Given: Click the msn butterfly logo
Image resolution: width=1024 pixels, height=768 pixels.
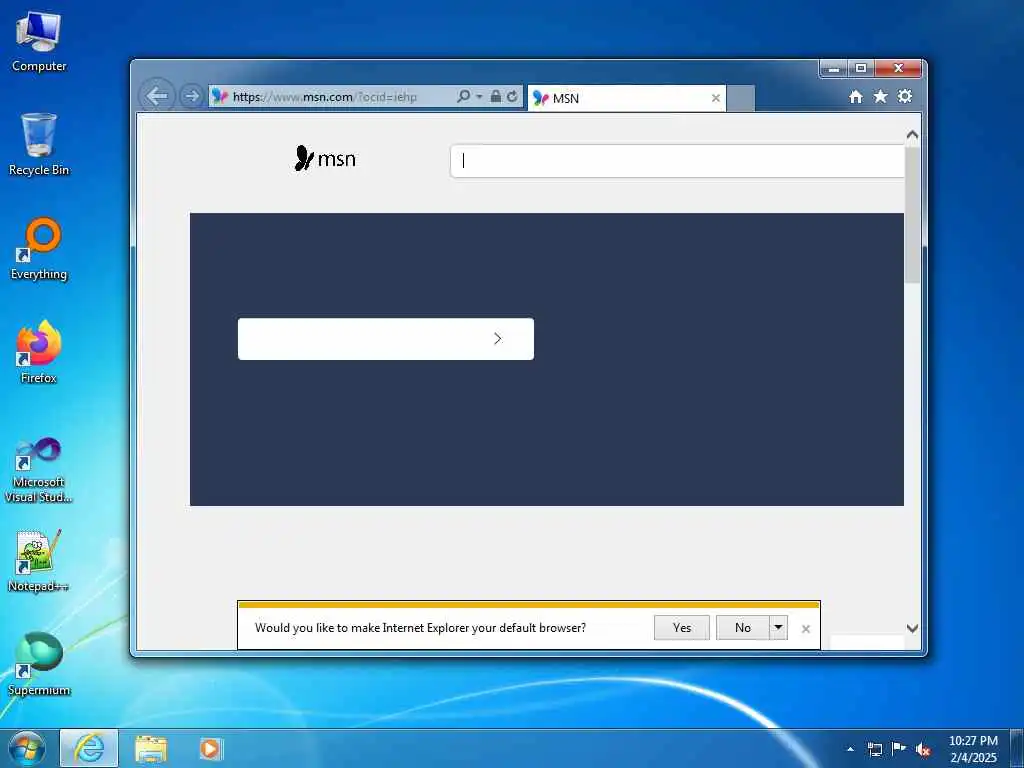Looking at the screenshot, I should click(325, 159).
